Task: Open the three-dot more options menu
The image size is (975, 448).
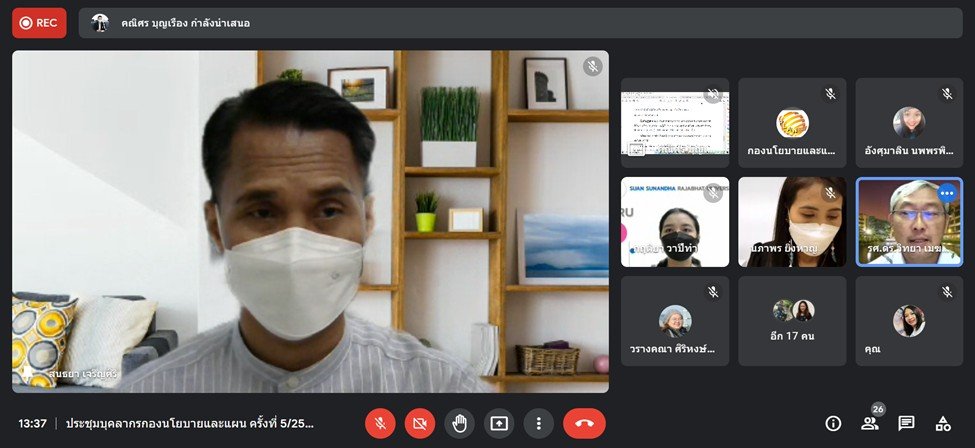Action: point(538,423)
